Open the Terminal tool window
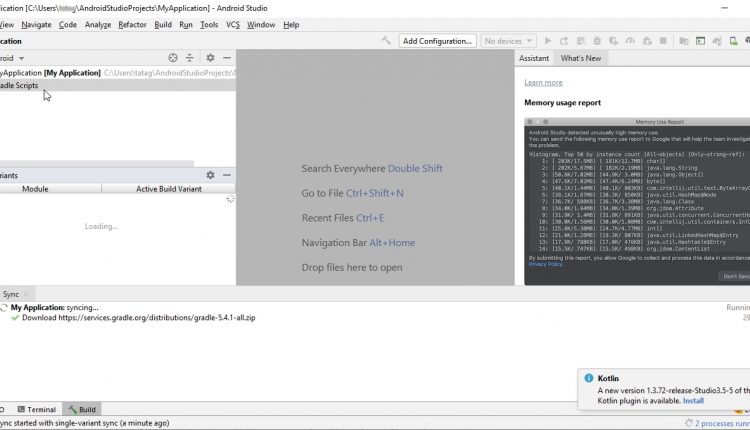This screenshot has width=750, height=430. (x=37, y=409)
